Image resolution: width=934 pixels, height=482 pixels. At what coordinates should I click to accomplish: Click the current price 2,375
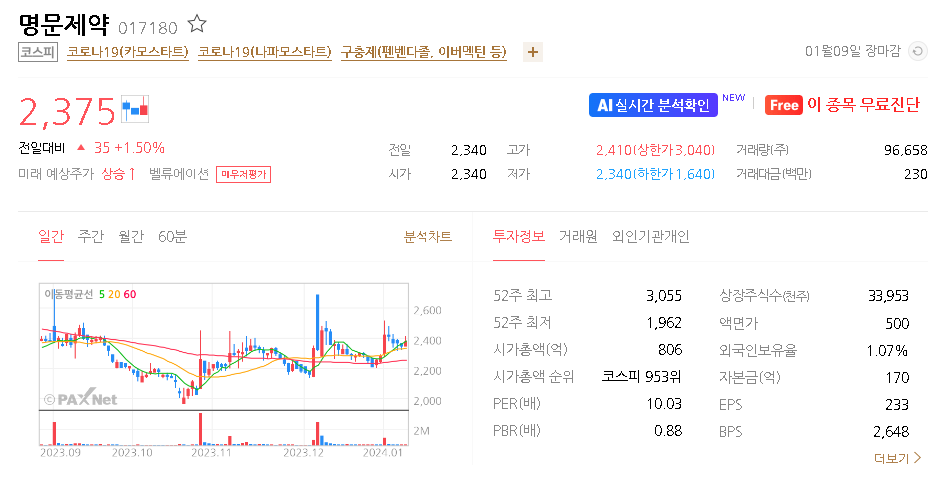tap(67, 111)
